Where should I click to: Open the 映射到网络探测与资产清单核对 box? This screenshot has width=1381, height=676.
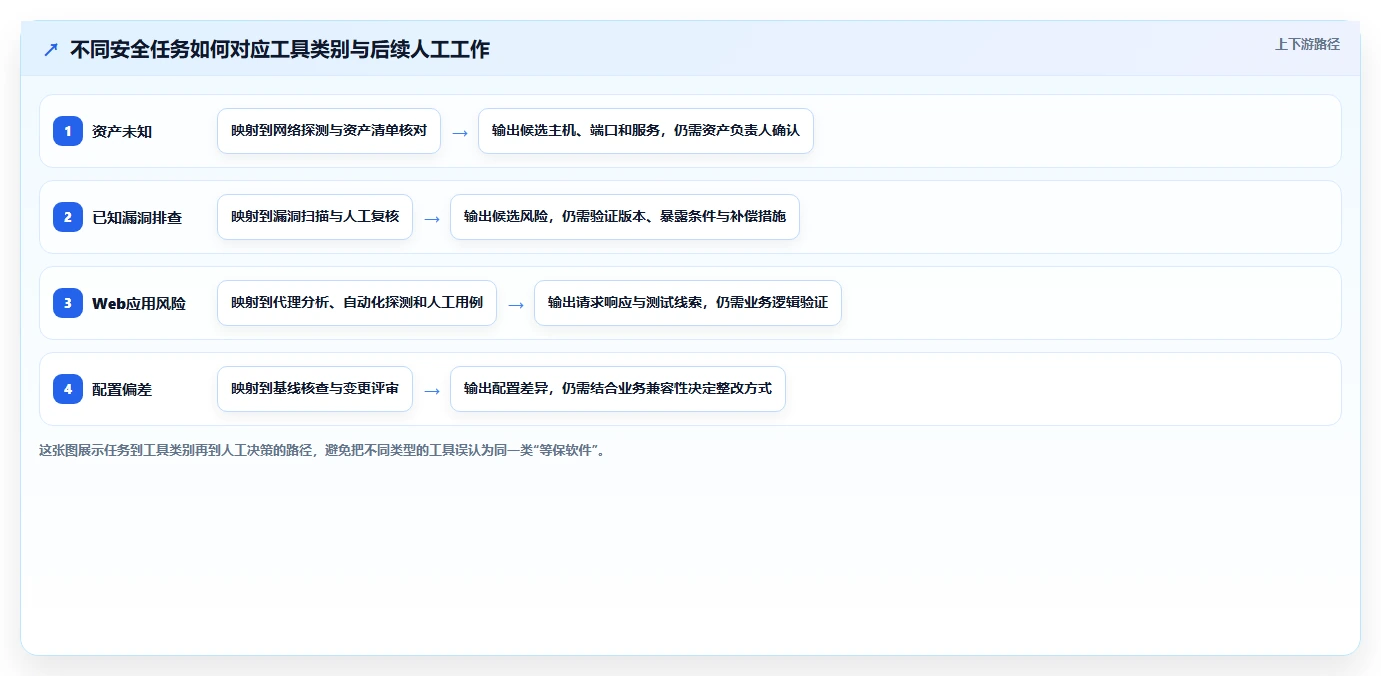tap(329, 131)
